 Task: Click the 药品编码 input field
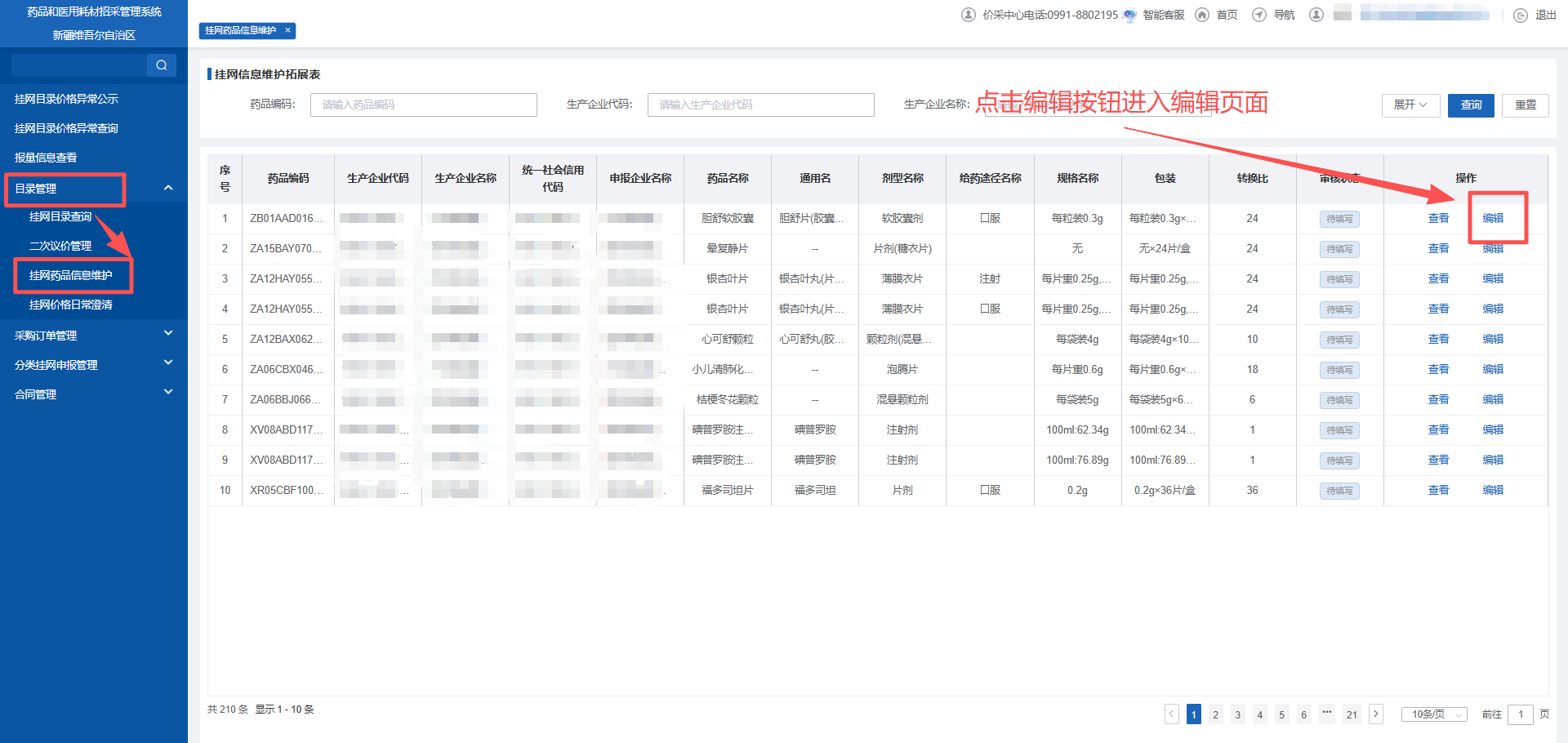click(423, 105)
